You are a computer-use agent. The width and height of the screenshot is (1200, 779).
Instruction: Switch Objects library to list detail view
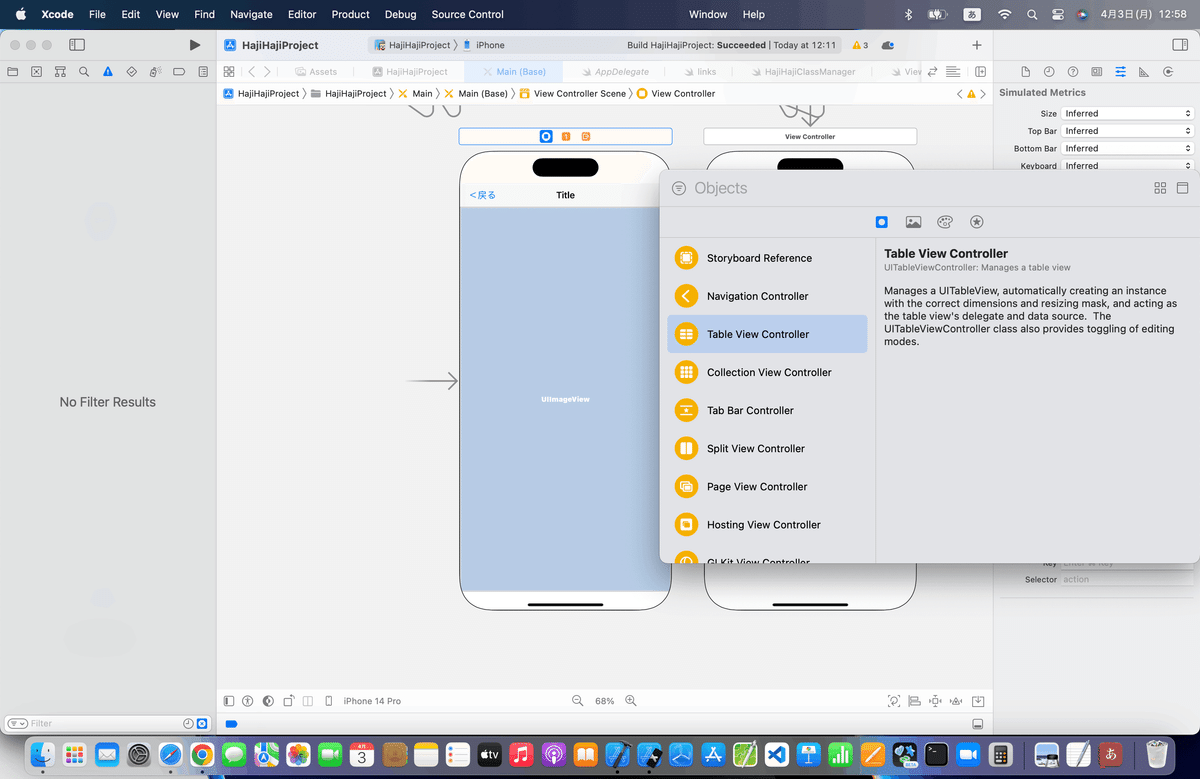coord(1182,188)
